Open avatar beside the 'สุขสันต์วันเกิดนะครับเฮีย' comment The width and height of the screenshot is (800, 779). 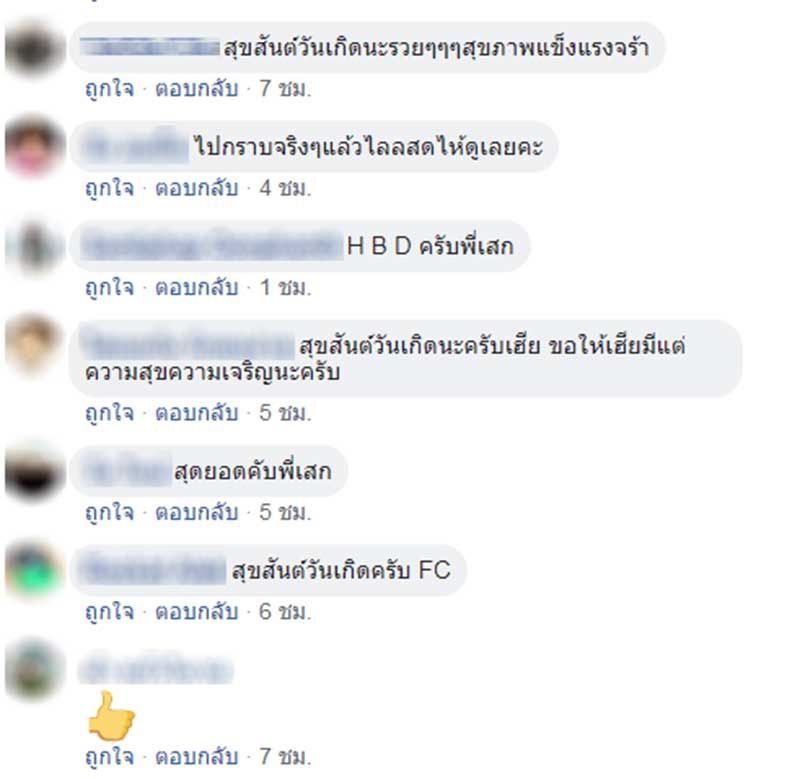pos(35,346)
